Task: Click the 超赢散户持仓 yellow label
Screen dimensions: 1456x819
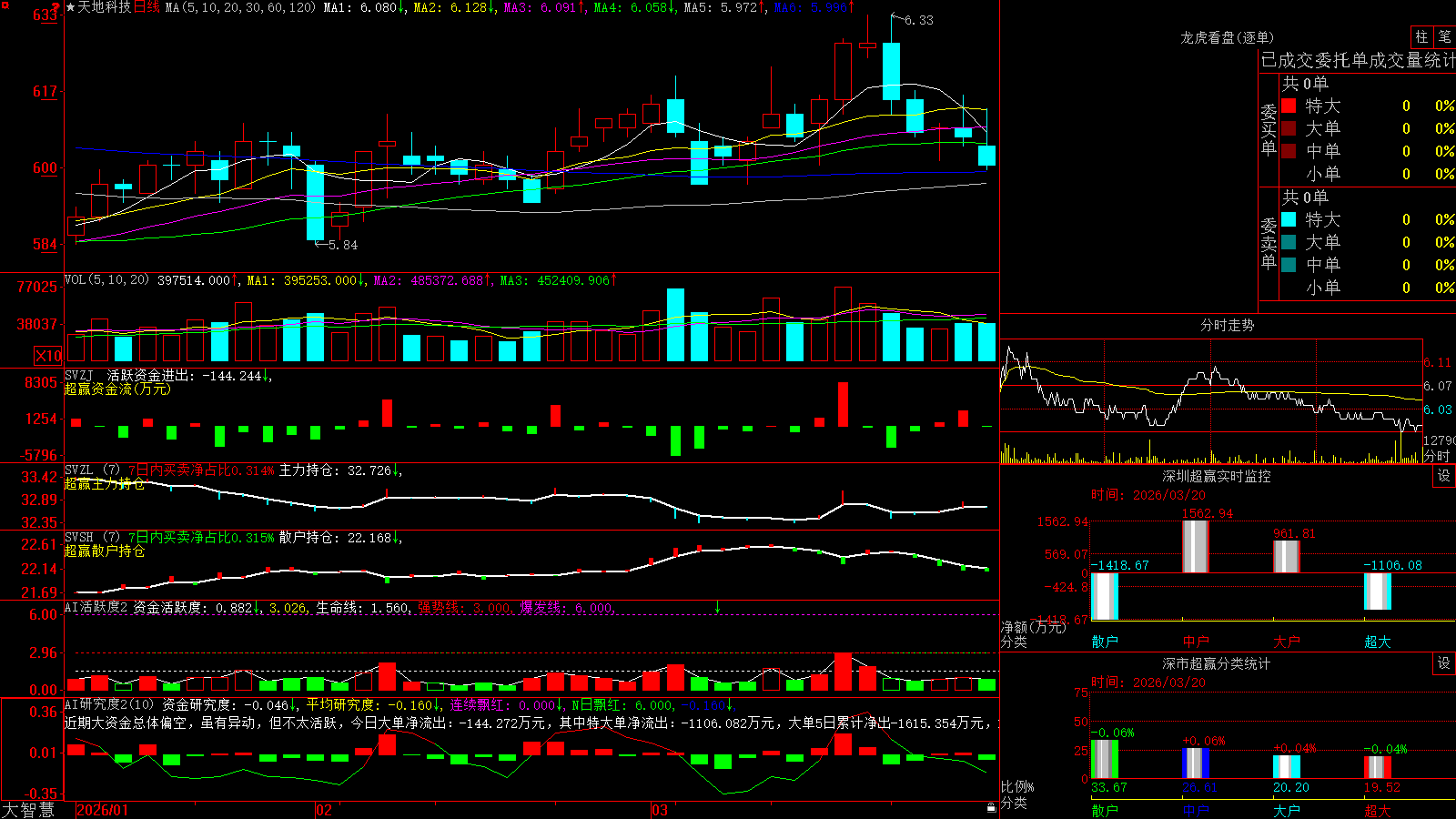Action: [x=105, y=551]
